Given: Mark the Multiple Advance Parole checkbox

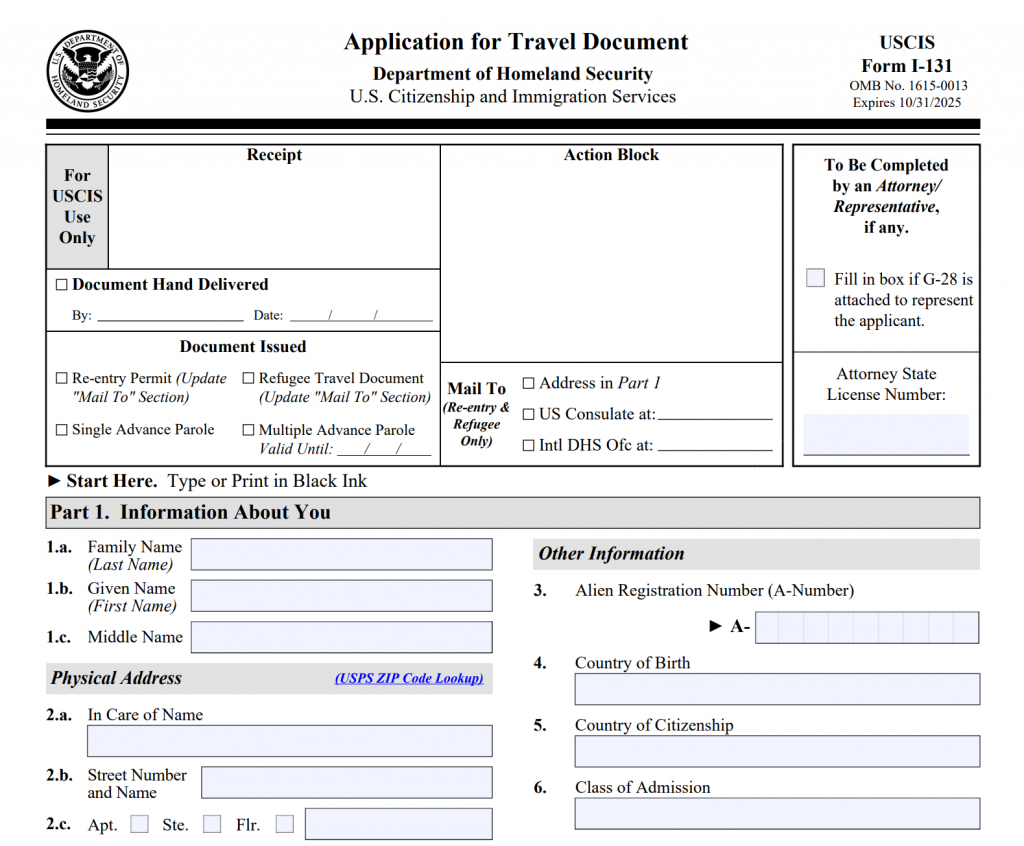Looking at the screenshot, I should pos(248,430).
